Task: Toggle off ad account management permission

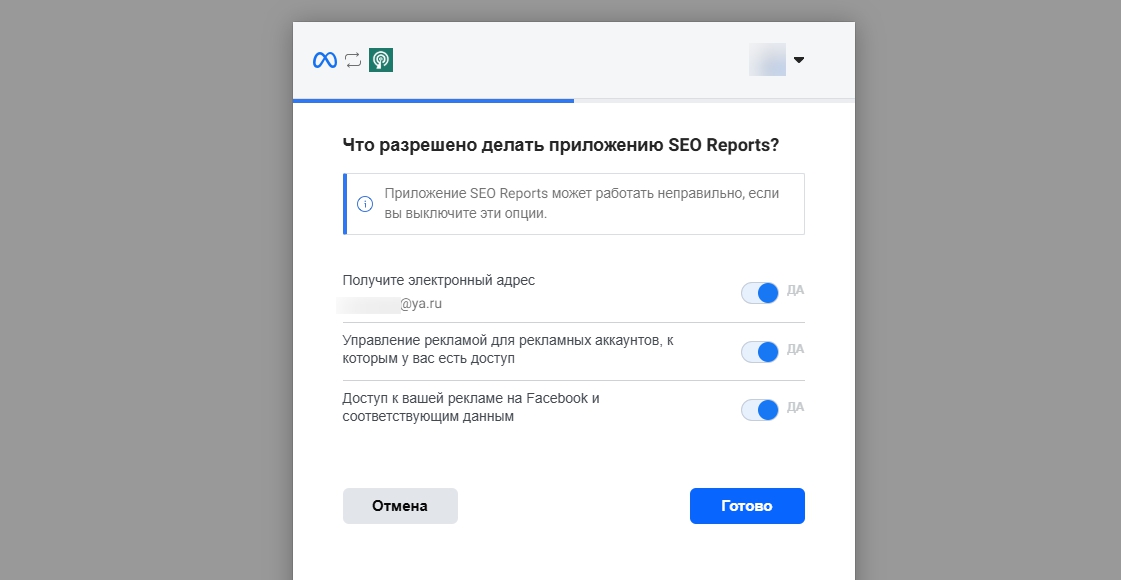Action: (759, 351)
